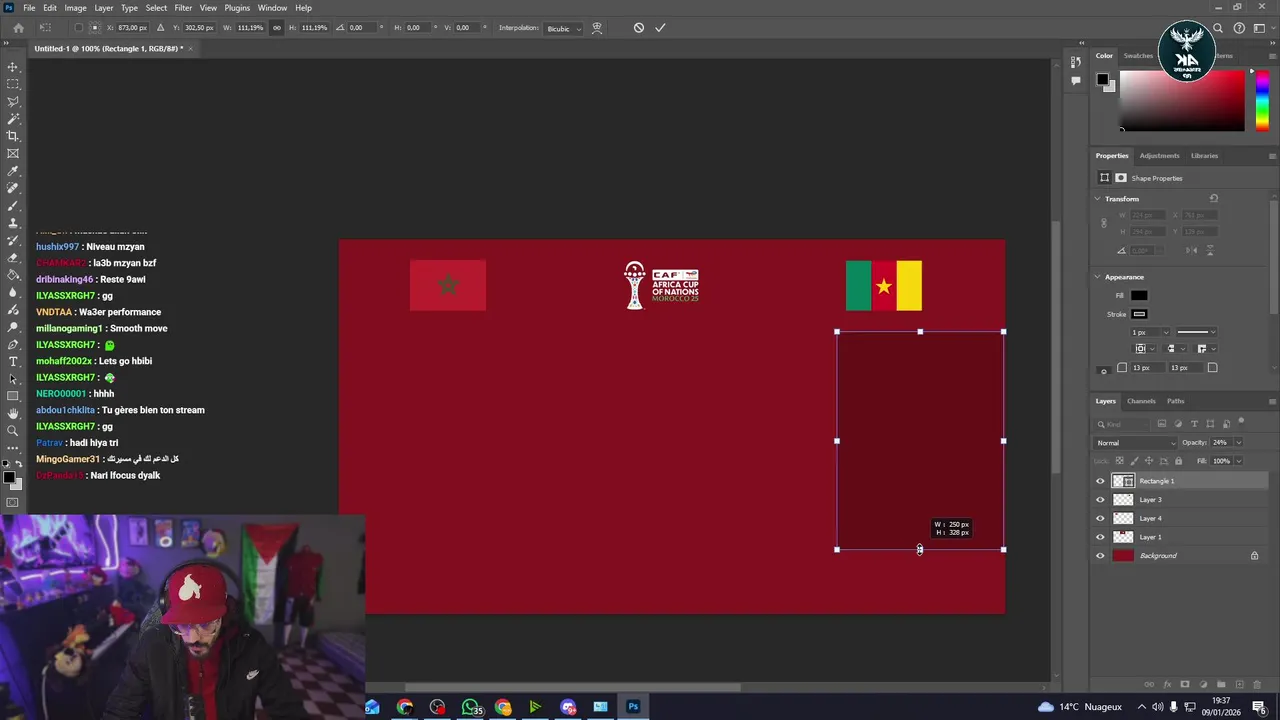Click the Stroke color swatch in Appearance

coord(1139,314)
